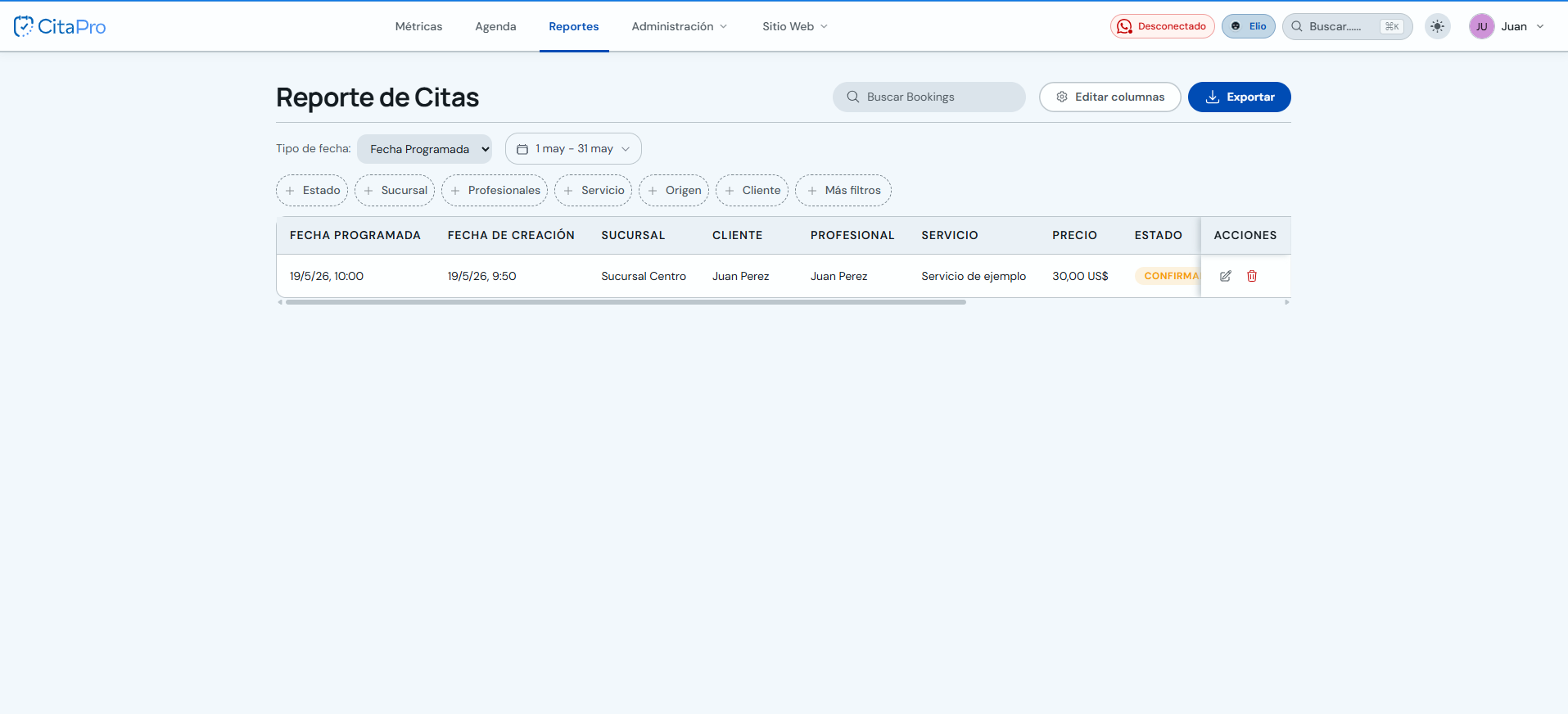Click the Servicio de ejemplo cell
1568x714 pixels.
click(x=974, y=276)
